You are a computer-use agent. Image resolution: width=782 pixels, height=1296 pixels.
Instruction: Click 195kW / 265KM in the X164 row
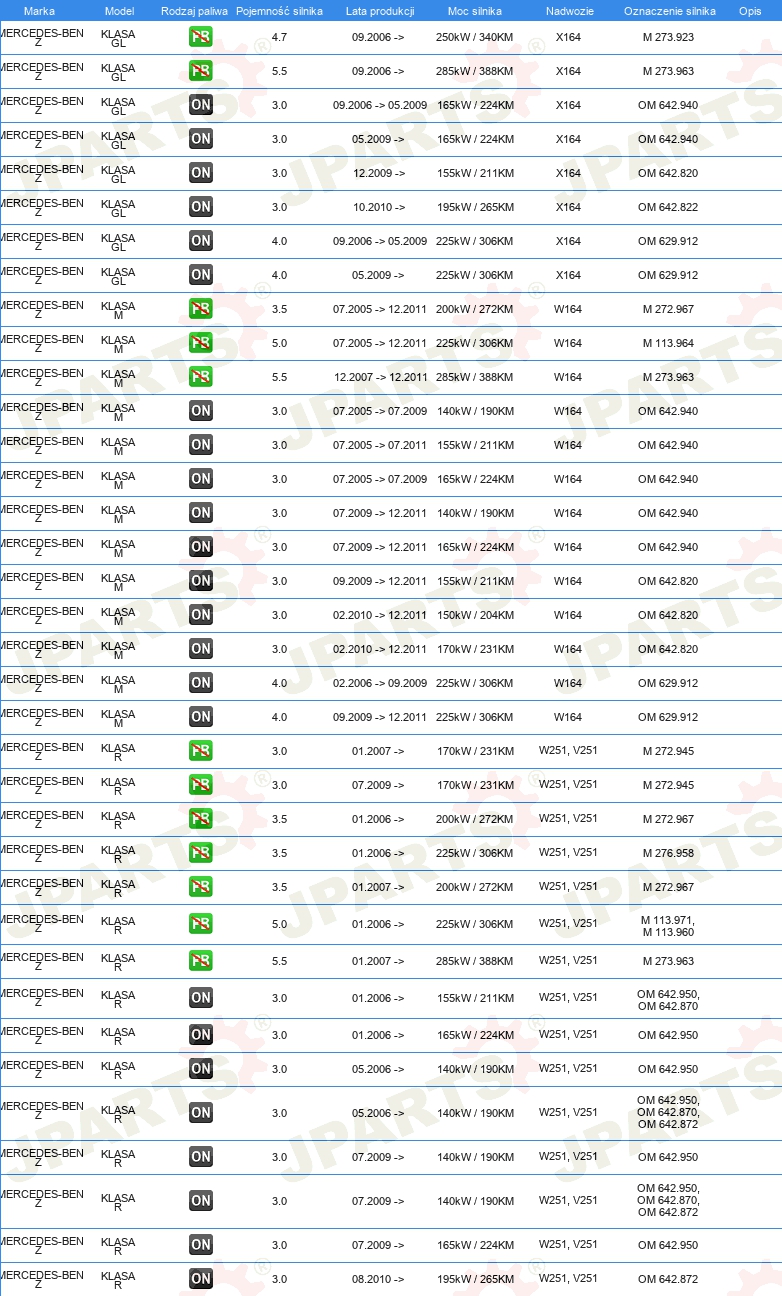click(475, 207)
